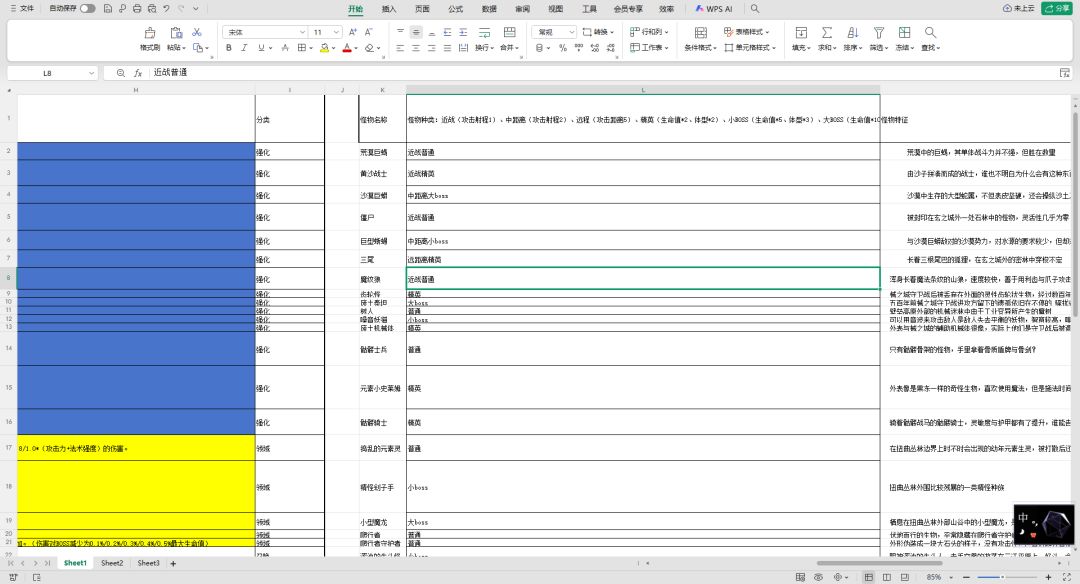Viewport: 1080px width, 584px height.
Task: Toggle Bold formatting
Action: 229,48
